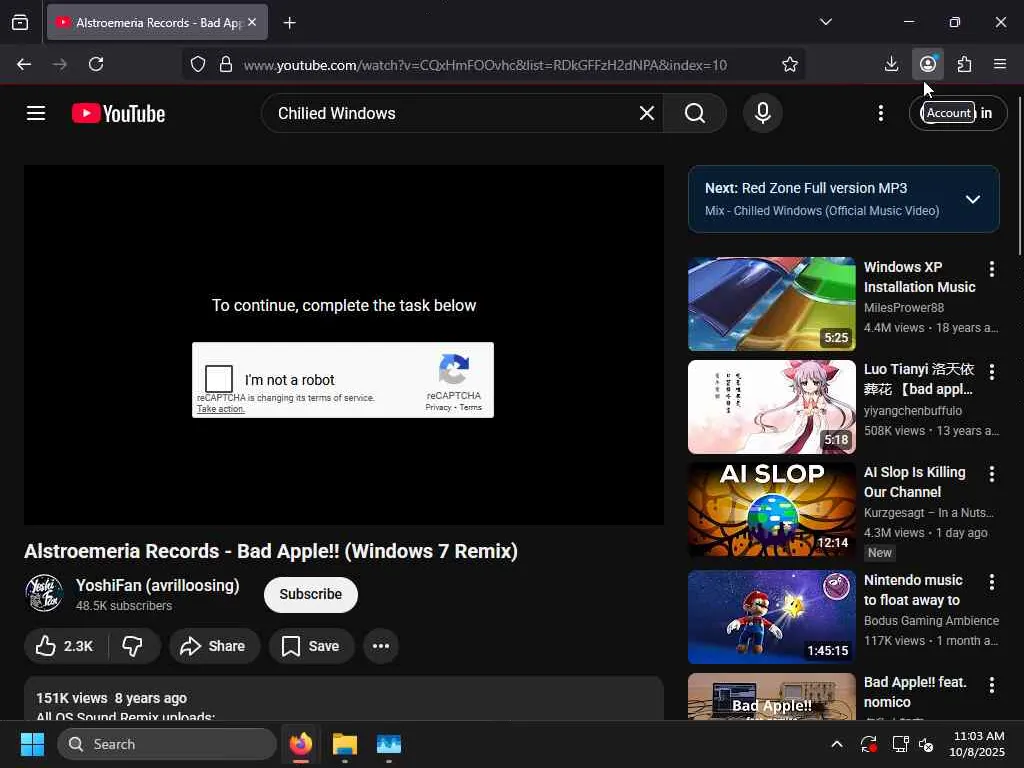
Task: Open the Windows Start menu
Action: tap(32, 744)
